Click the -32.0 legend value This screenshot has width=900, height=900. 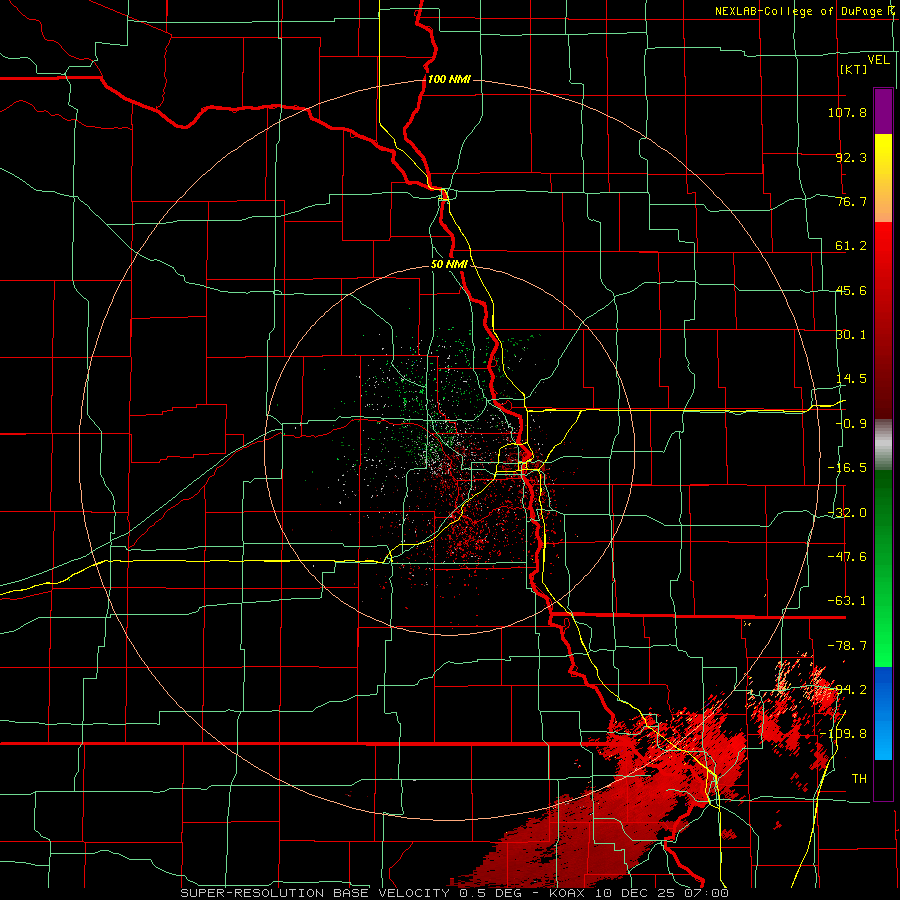coord(847,513)
